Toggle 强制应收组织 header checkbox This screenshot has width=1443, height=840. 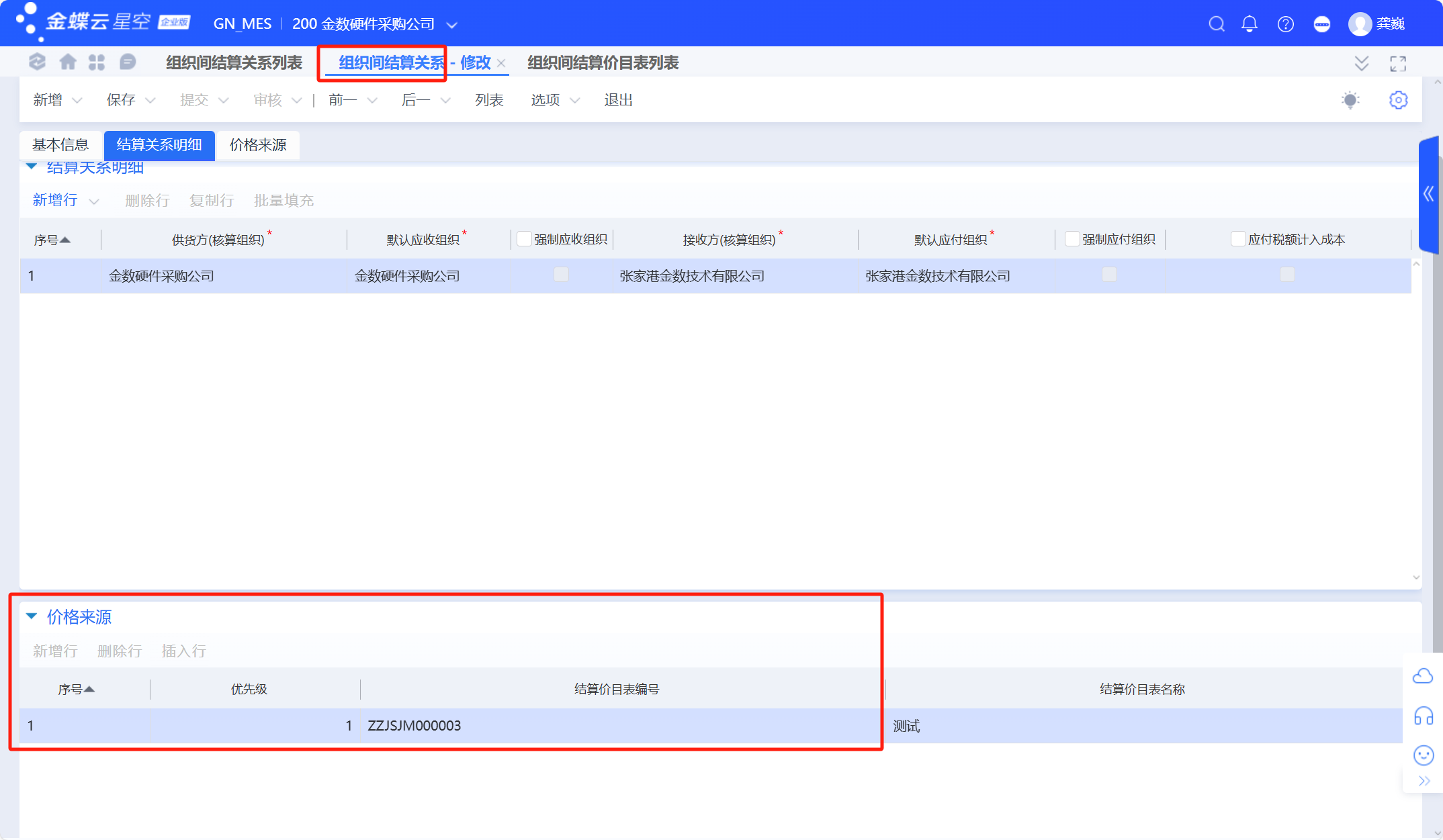[x=525, y=239]
